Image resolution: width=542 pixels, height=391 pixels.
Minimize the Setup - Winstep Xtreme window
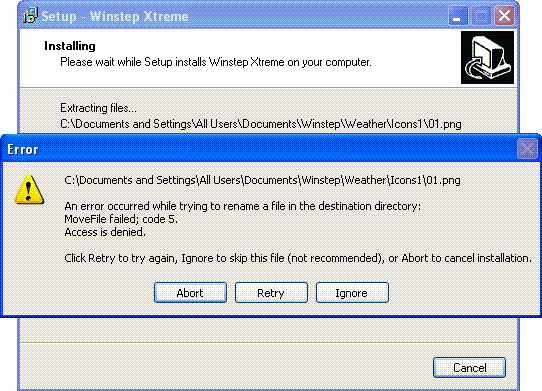point(458,16)
